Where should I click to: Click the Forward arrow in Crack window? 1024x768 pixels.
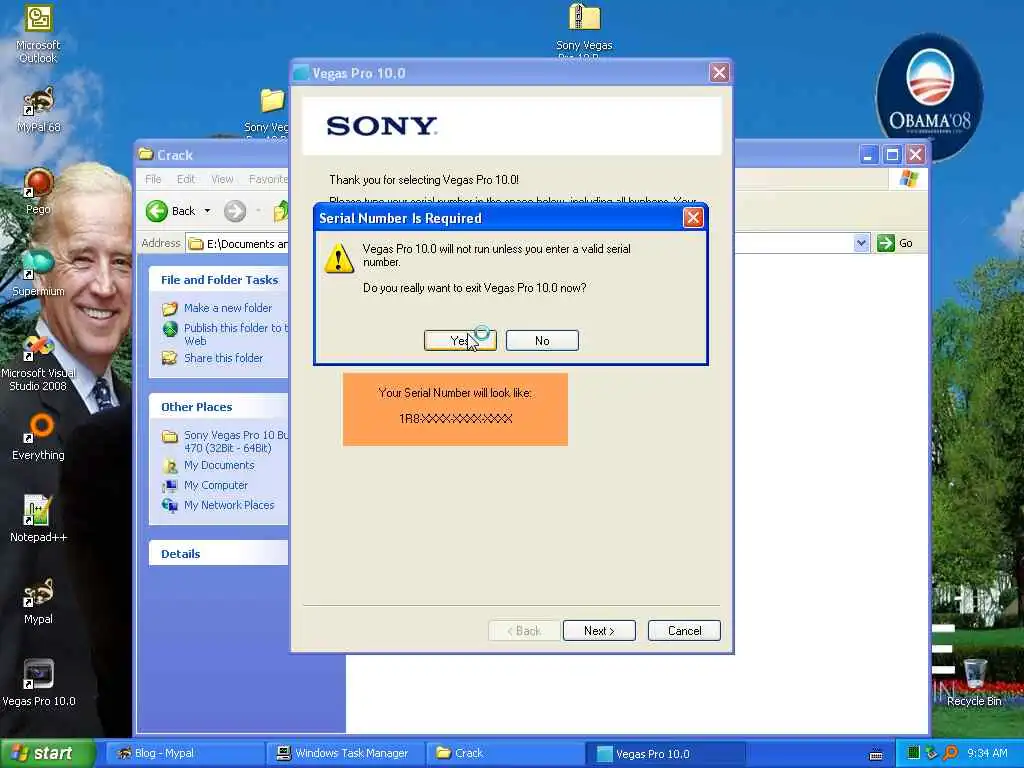point(235,211)
